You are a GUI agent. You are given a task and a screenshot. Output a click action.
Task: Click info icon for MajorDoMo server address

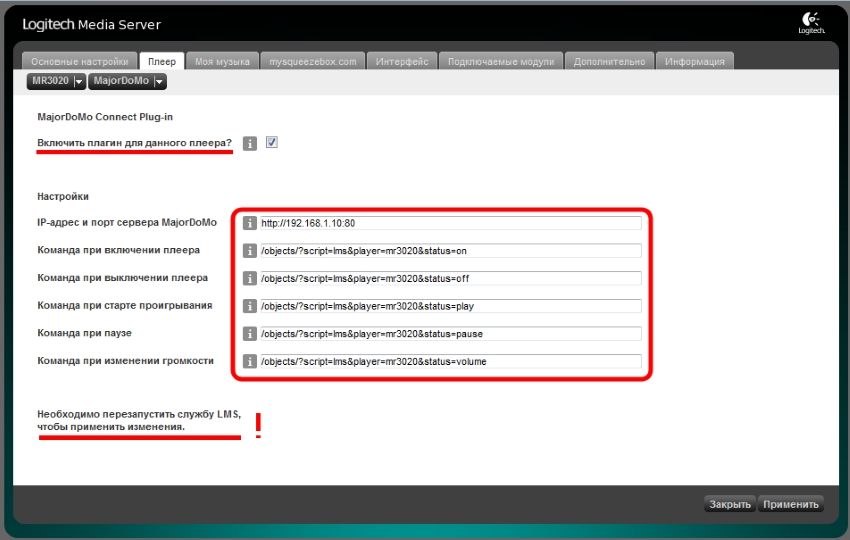tap(249, 223)
